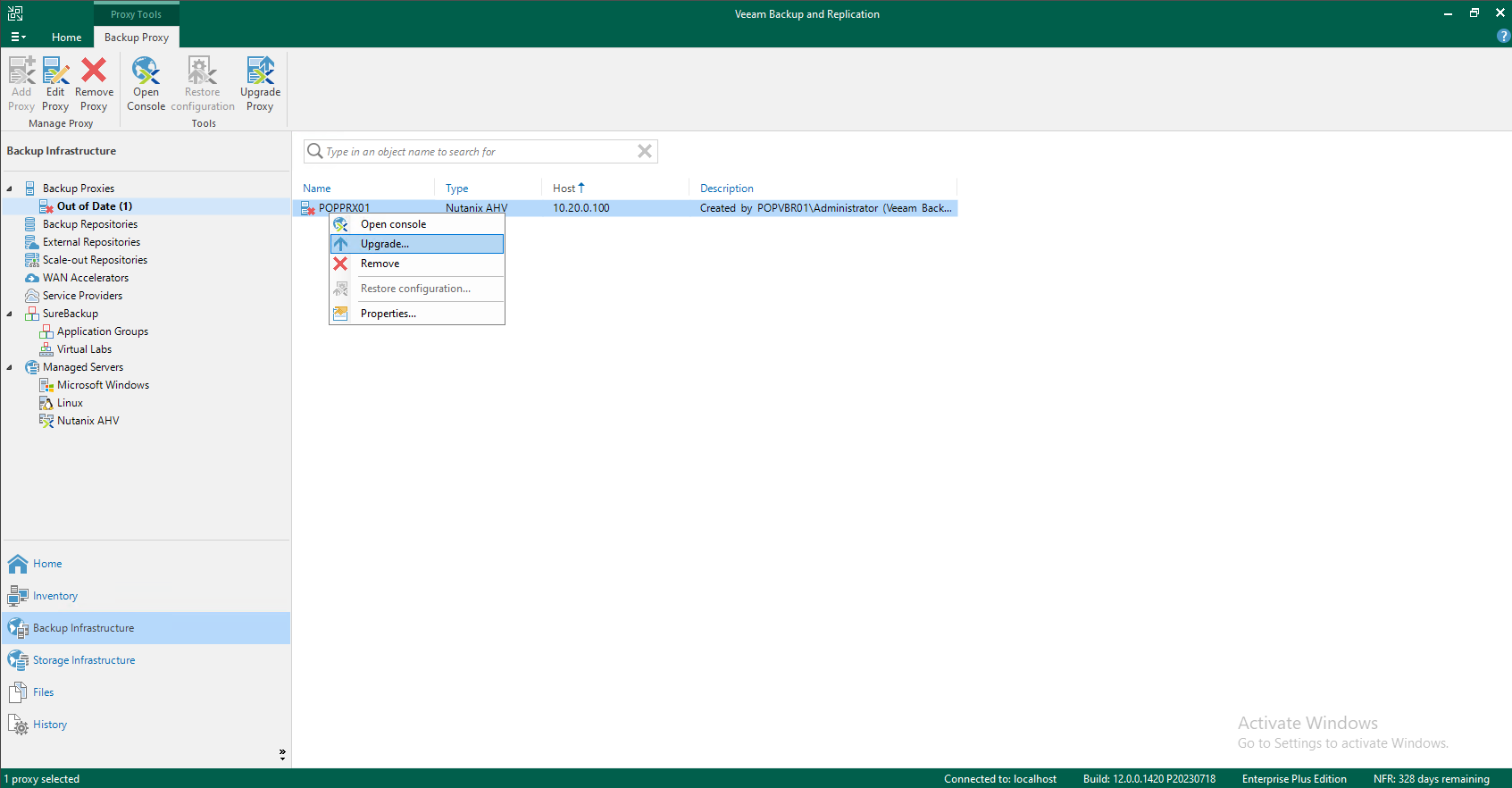
Task: Click the Files document icon
Action: click(x=18, y=692)
